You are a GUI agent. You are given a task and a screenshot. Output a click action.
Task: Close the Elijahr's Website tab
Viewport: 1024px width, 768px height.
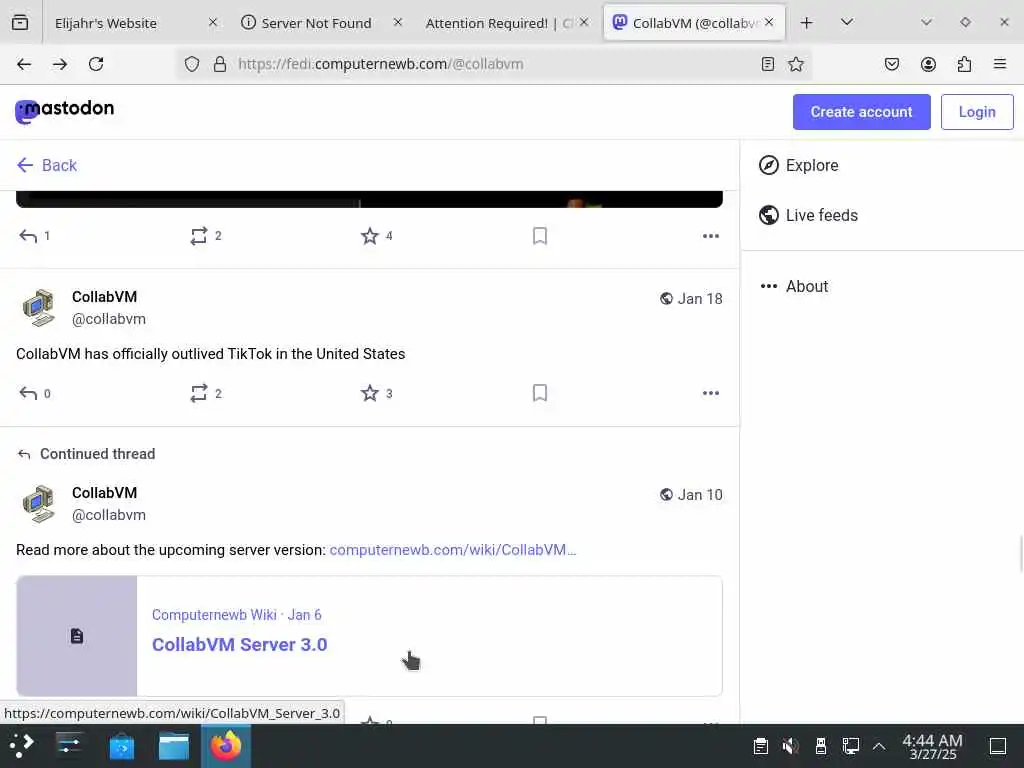tap(213, 23)
